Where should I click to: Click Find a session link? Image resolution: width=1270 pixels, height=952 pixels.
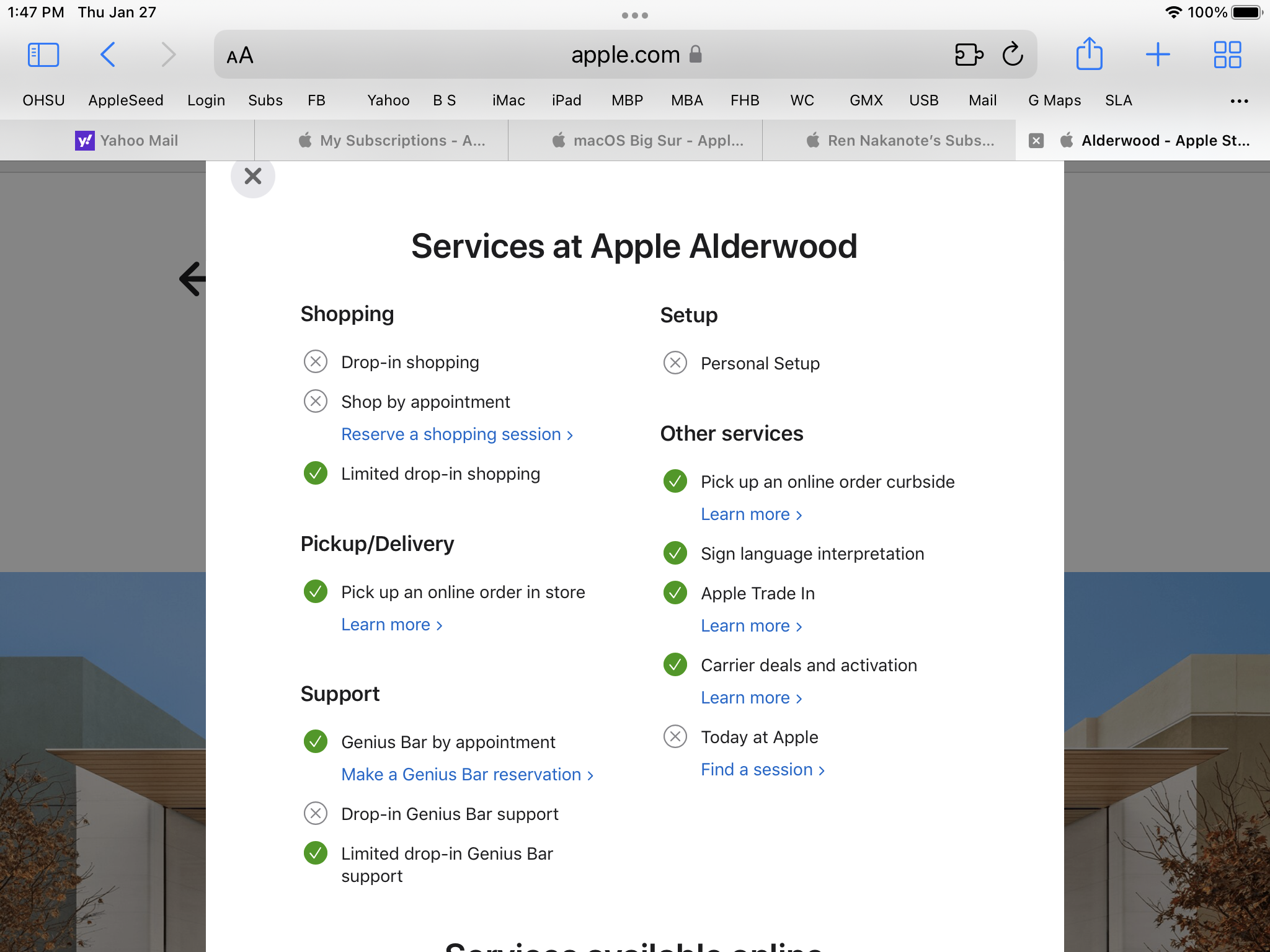(x=762, y=770)
